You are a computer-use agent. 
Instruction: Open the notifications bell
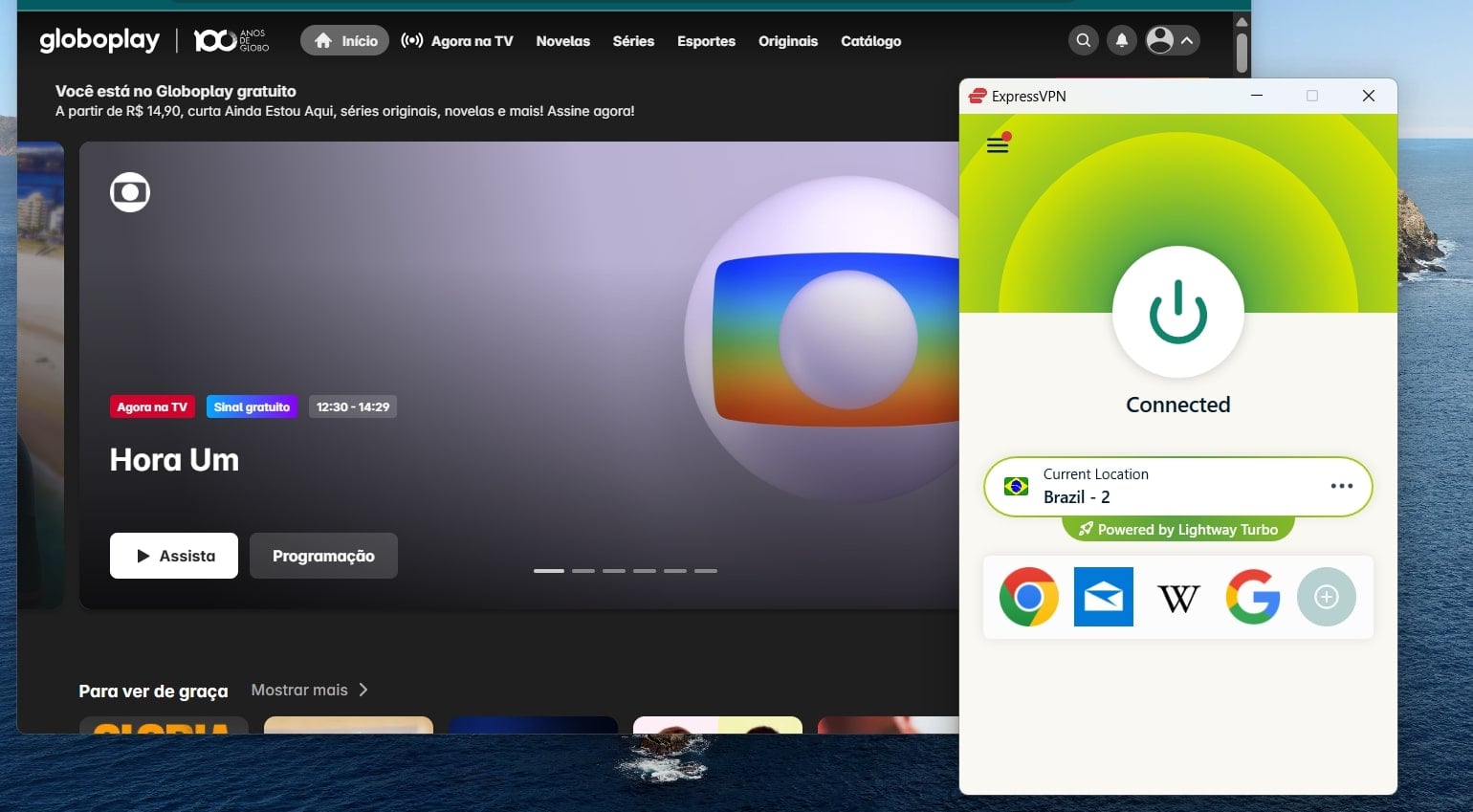point(1121,40)
